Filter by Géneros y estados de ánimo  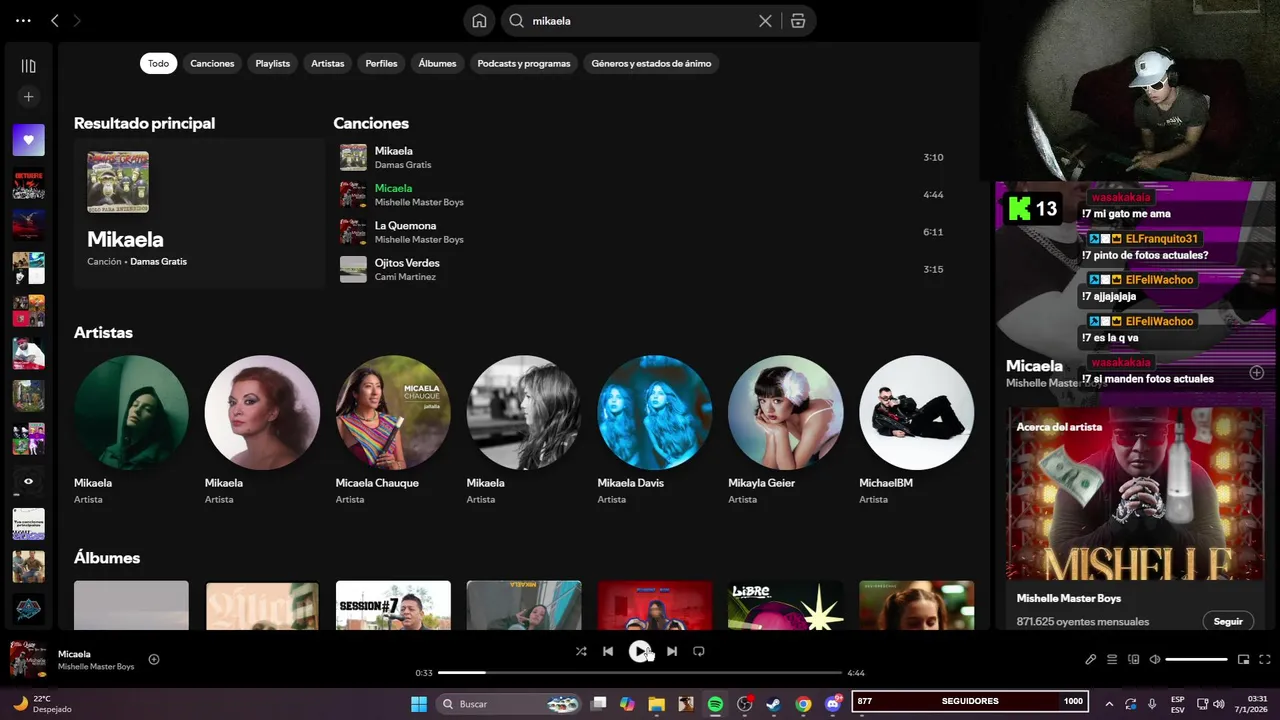pyautogui.click(x=651, y=63)
